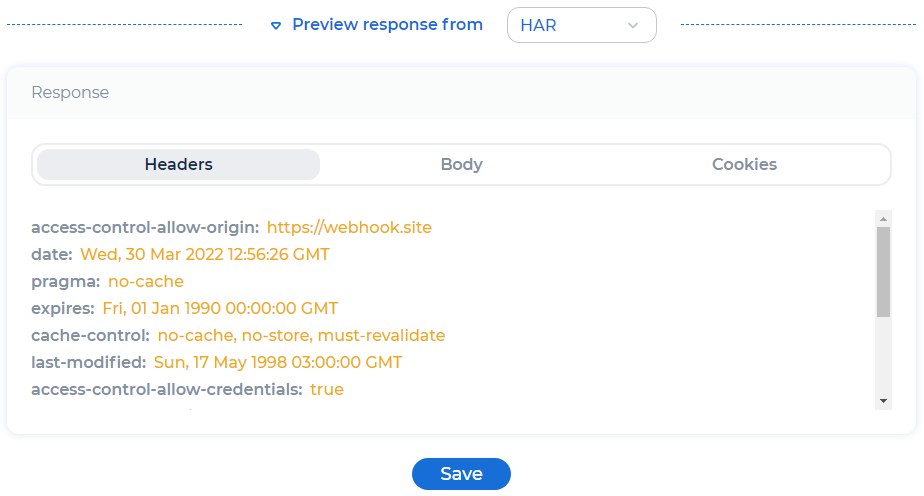The width and height of the screenshot is (924, 496).
Task: Switch to the Body tab
Action: [461, 164]
